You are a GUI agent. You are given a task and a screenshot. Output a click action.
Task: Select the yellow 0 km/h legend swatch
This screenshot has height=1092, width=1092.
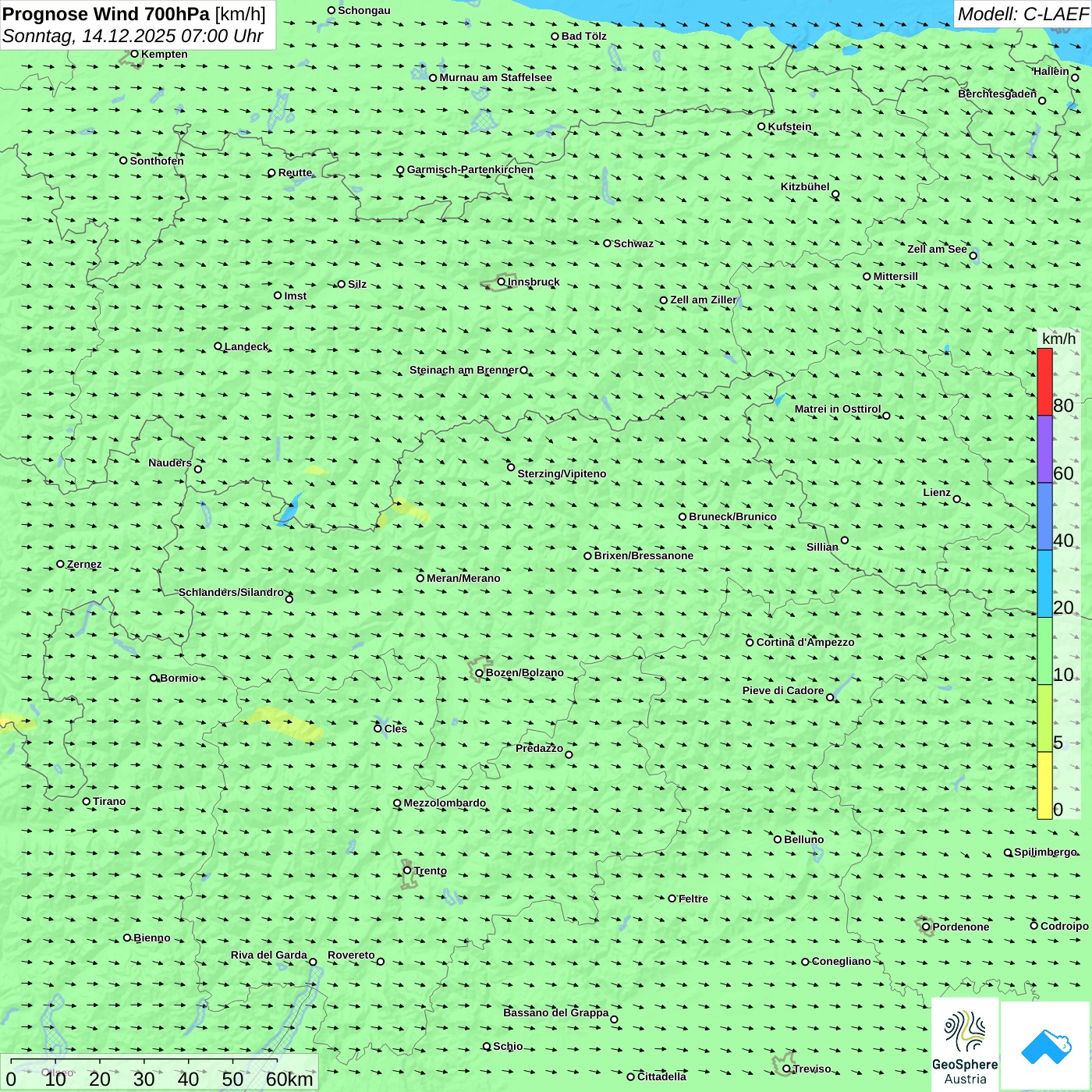coord(1044,785)
